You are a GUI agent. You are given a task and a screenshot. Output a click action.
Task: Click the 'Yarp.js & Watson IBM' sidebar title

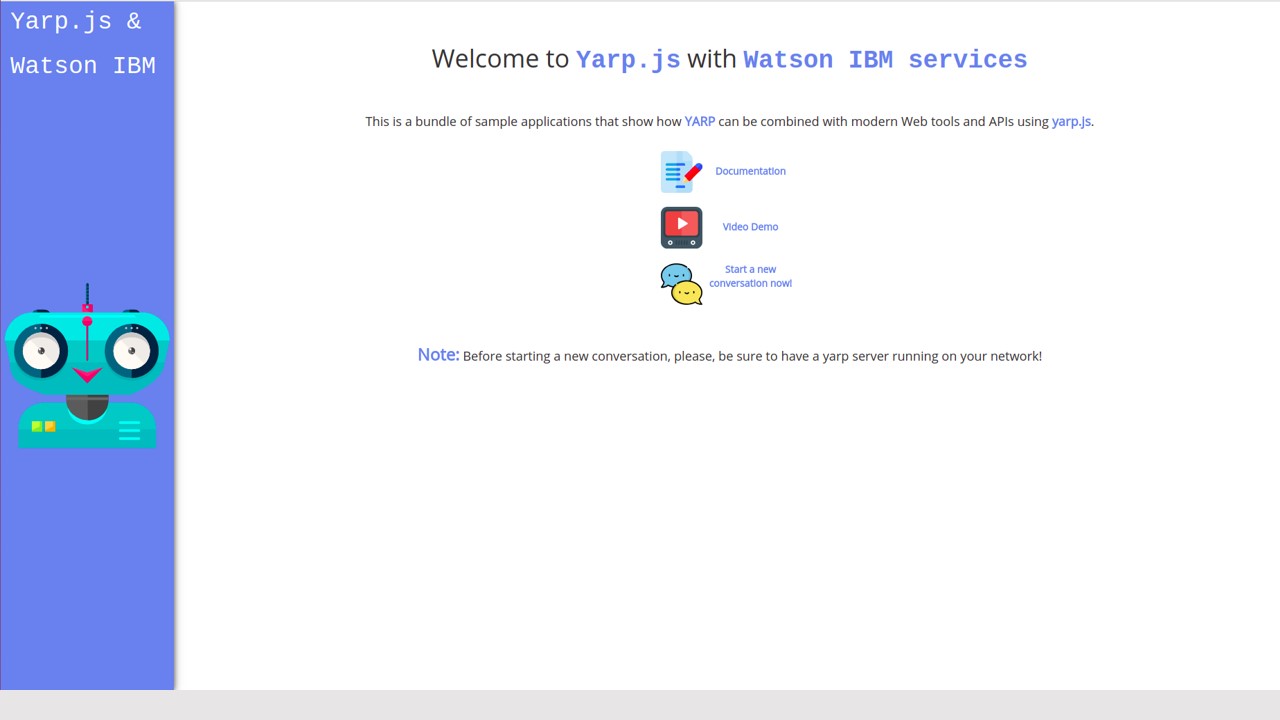(83, 43)
